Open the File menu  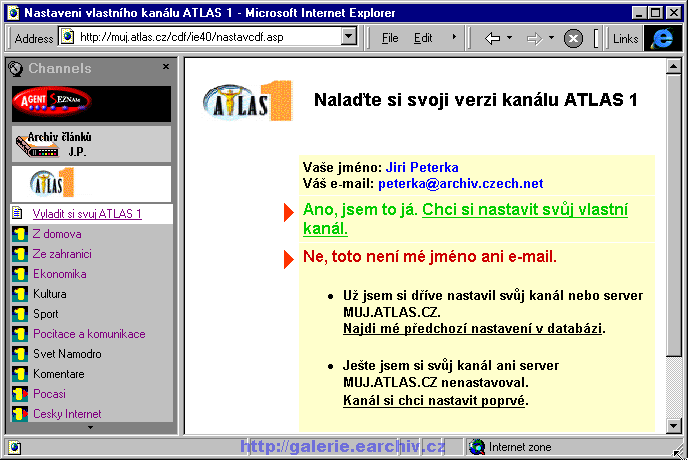tap(390, 38)
